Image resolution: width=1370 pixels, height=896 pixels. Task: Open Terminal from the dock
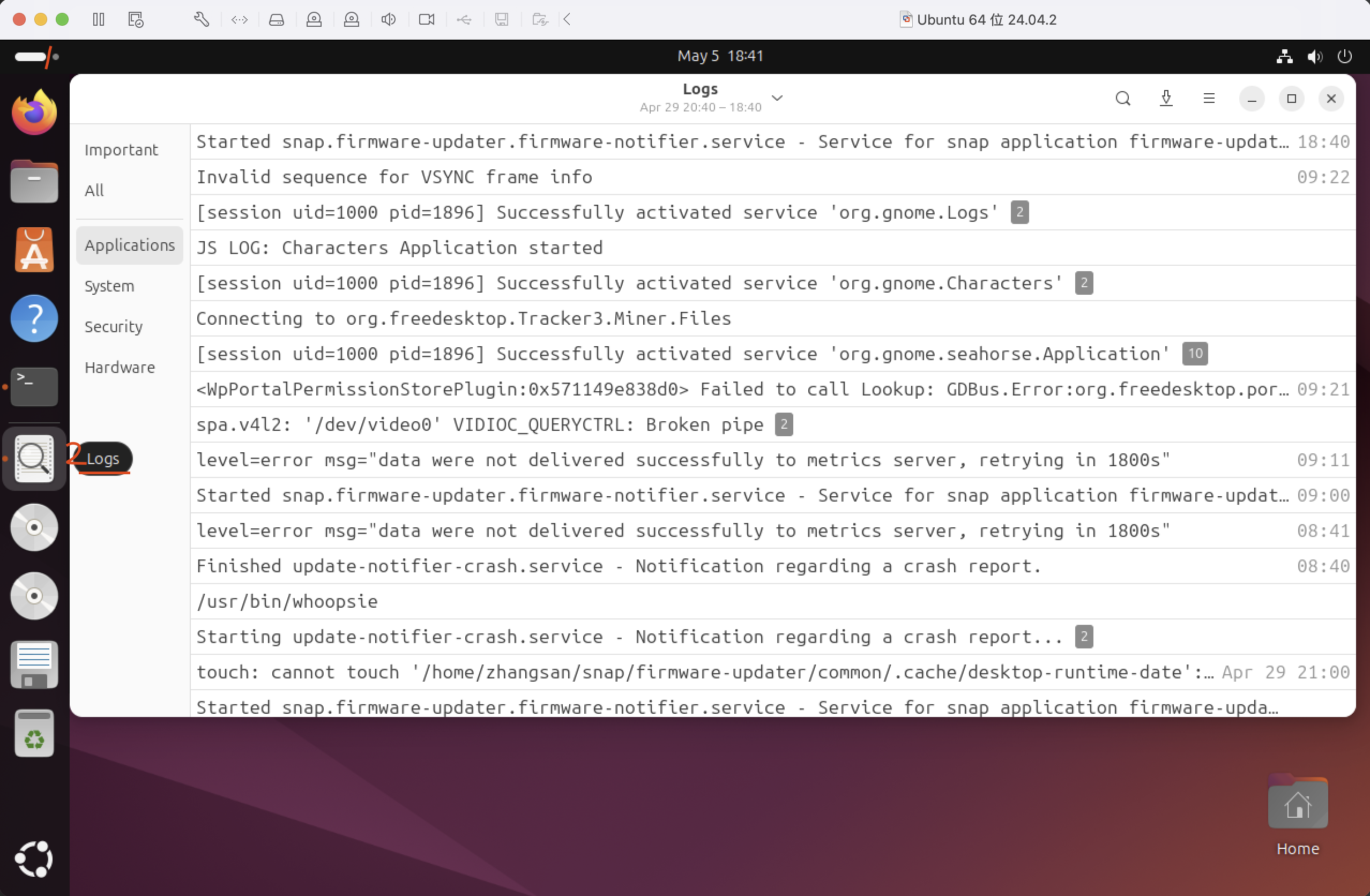(34, 386)
